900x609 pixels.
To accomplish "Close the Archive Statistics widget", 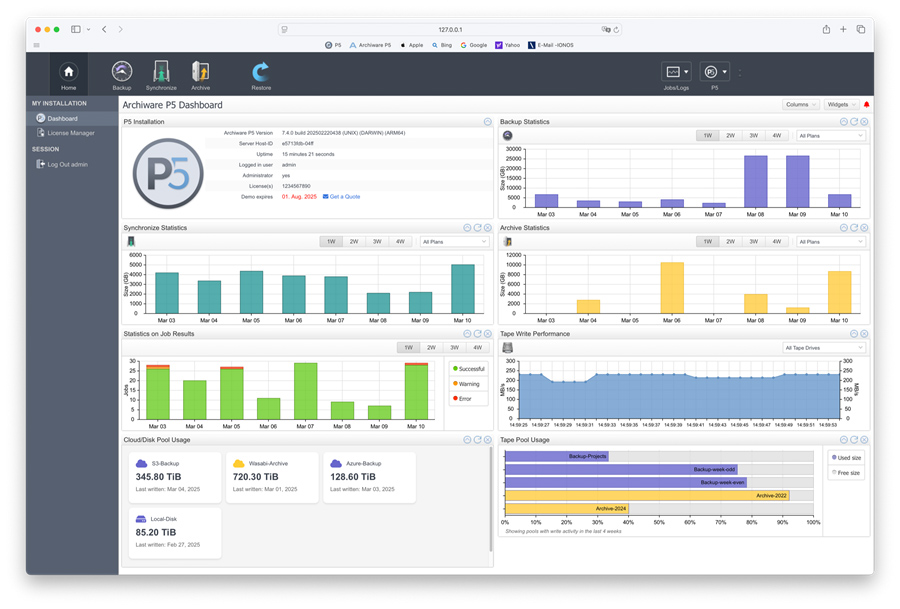I will pos(864,228).
